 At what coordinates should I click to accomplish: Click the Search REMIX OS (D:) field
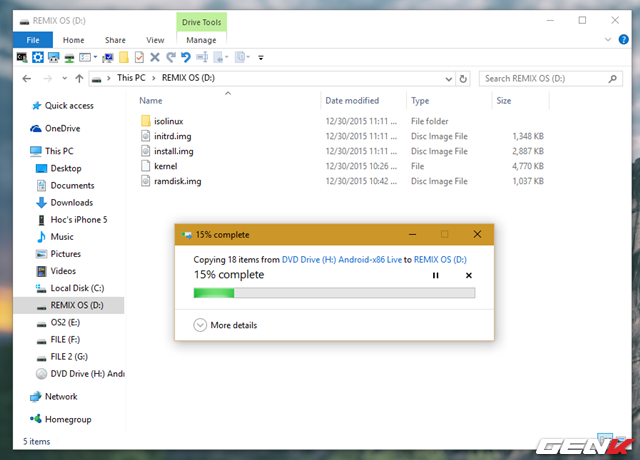551,78
